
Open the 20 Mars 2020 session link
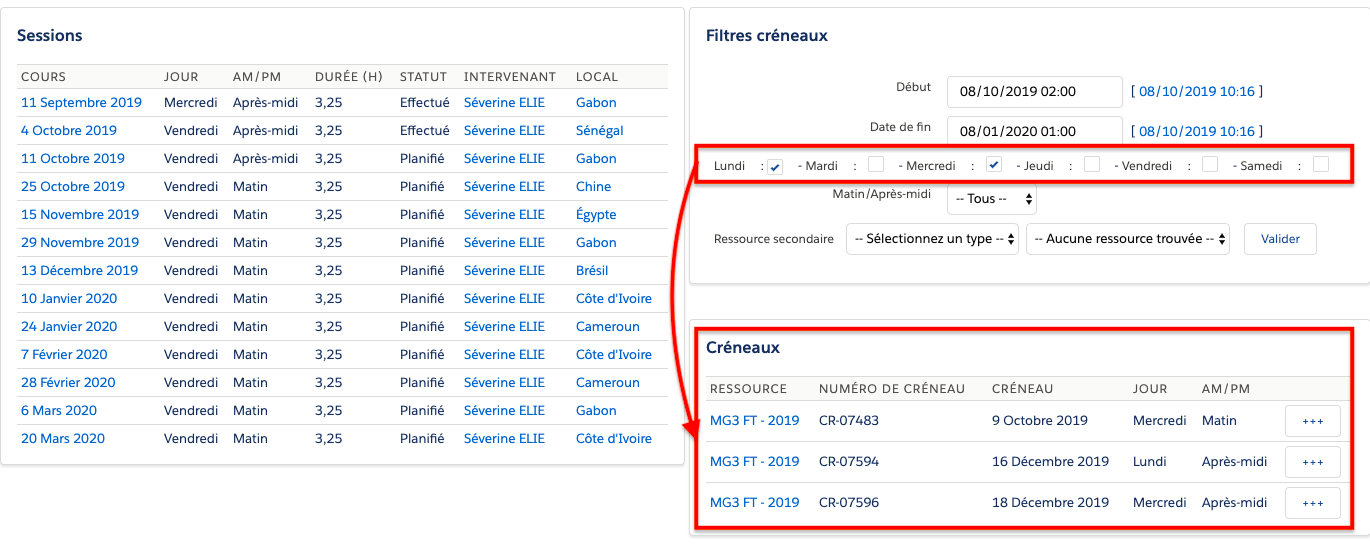[x=63, y=439]
